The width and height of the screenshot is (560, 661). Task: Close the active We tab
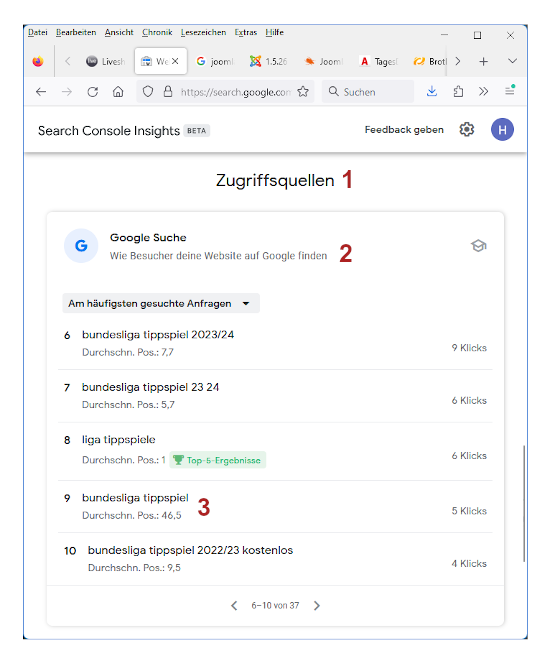click(x=175, y=61)
